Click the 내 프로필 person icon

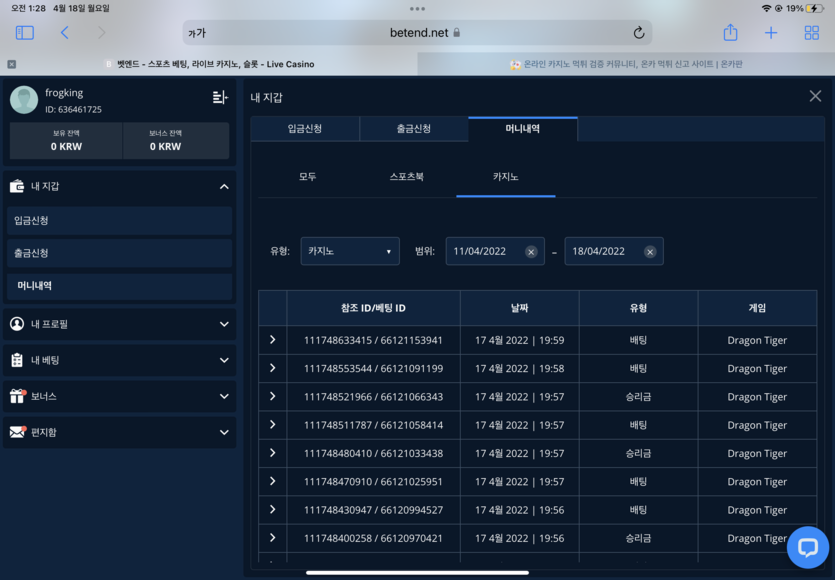tap(17, 324)
